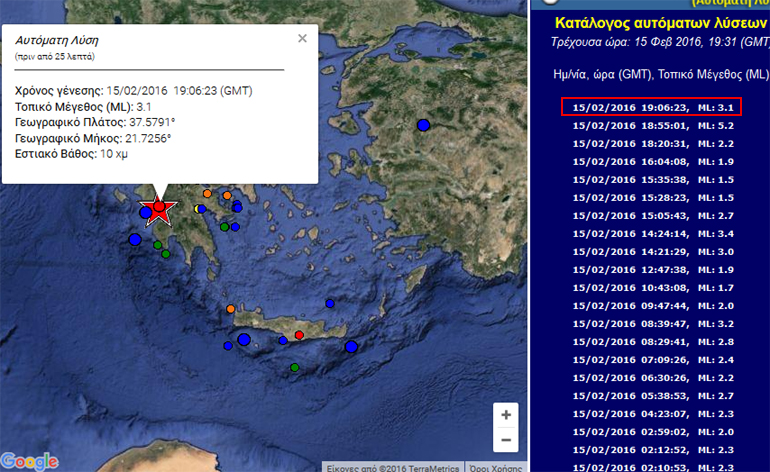Click the red star epicenter marker
The width and height of the screenshot is (770, 472).
(159, 208)
